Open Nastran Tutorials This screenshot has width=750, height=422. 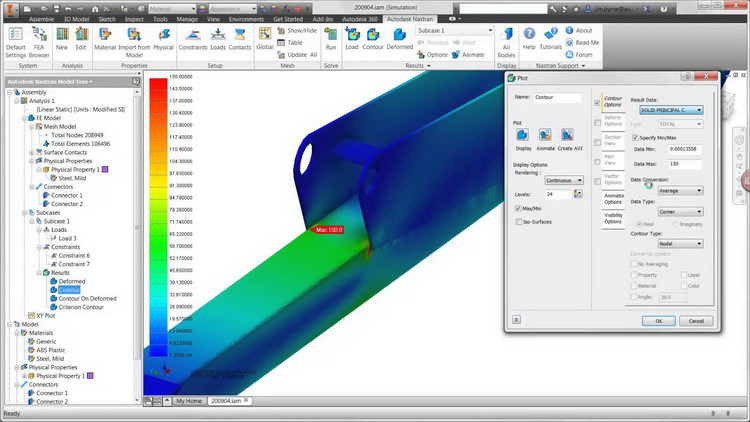[551, 39]
